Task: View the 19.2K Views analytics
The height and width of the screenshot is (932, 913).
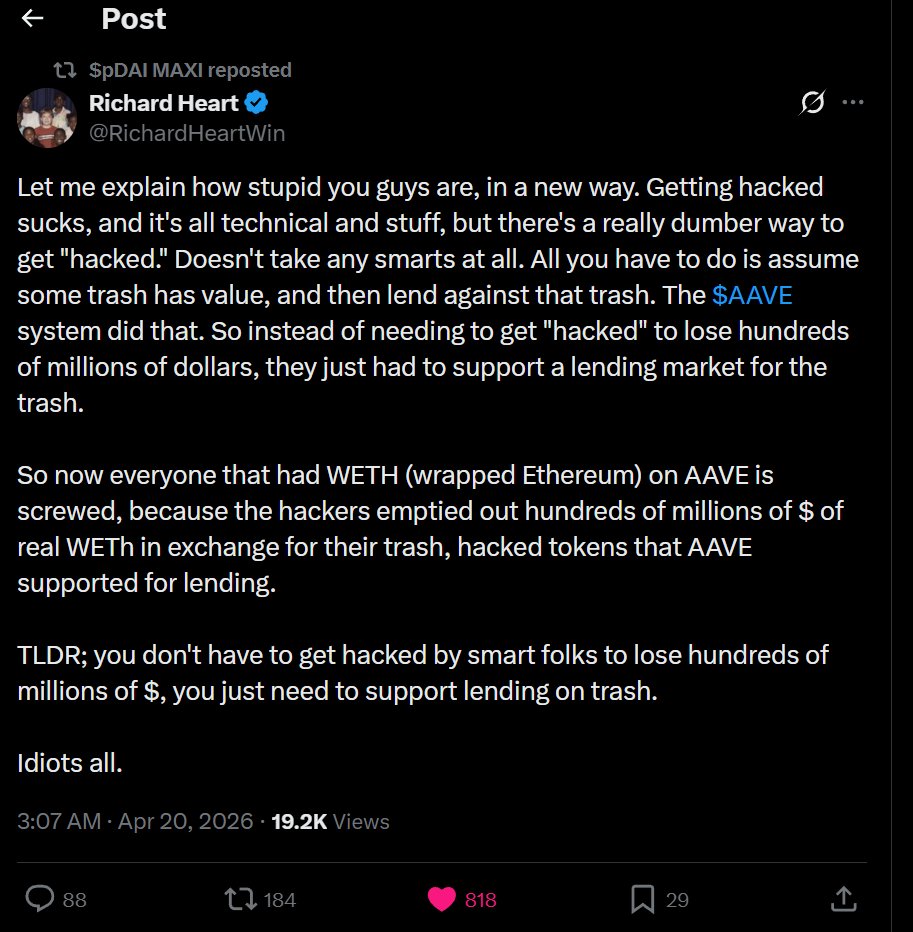Action: (x=329, y=821)
